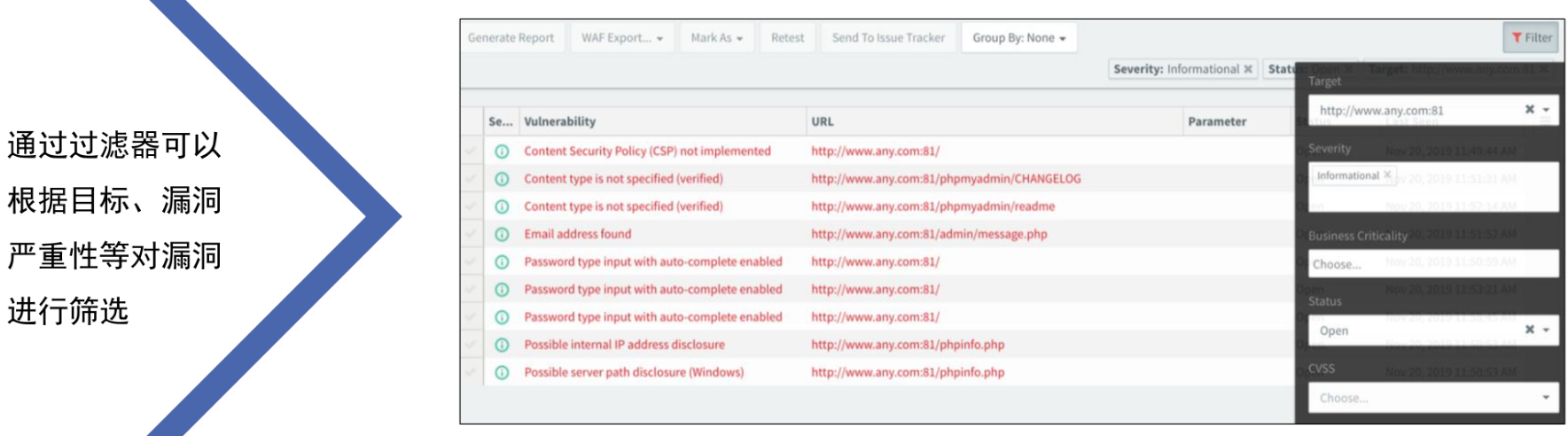Remove the Severity: Informational filter chip

click(1248, 69)
